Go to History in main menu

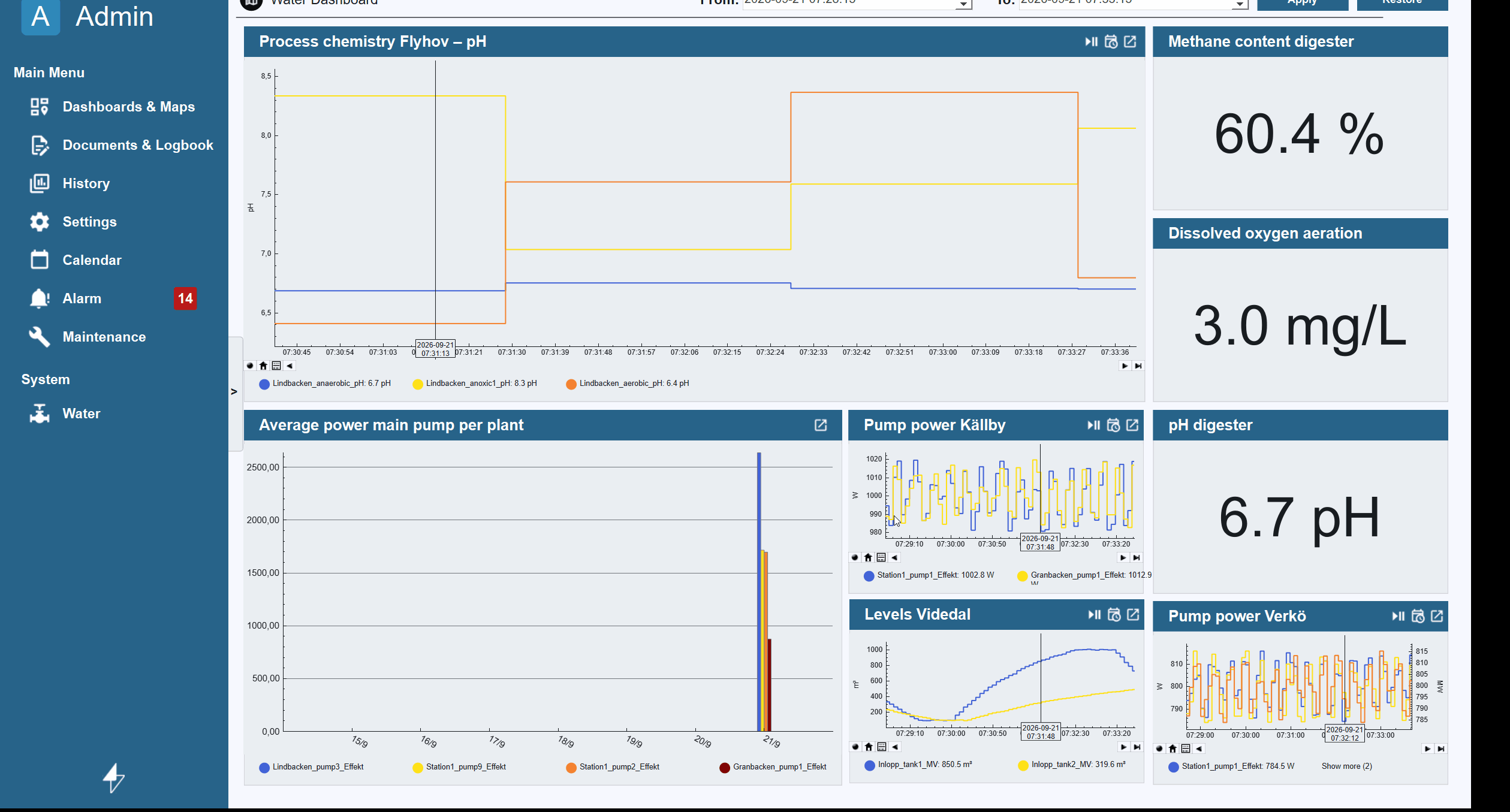pyautogui.click(x=70, y=183)
